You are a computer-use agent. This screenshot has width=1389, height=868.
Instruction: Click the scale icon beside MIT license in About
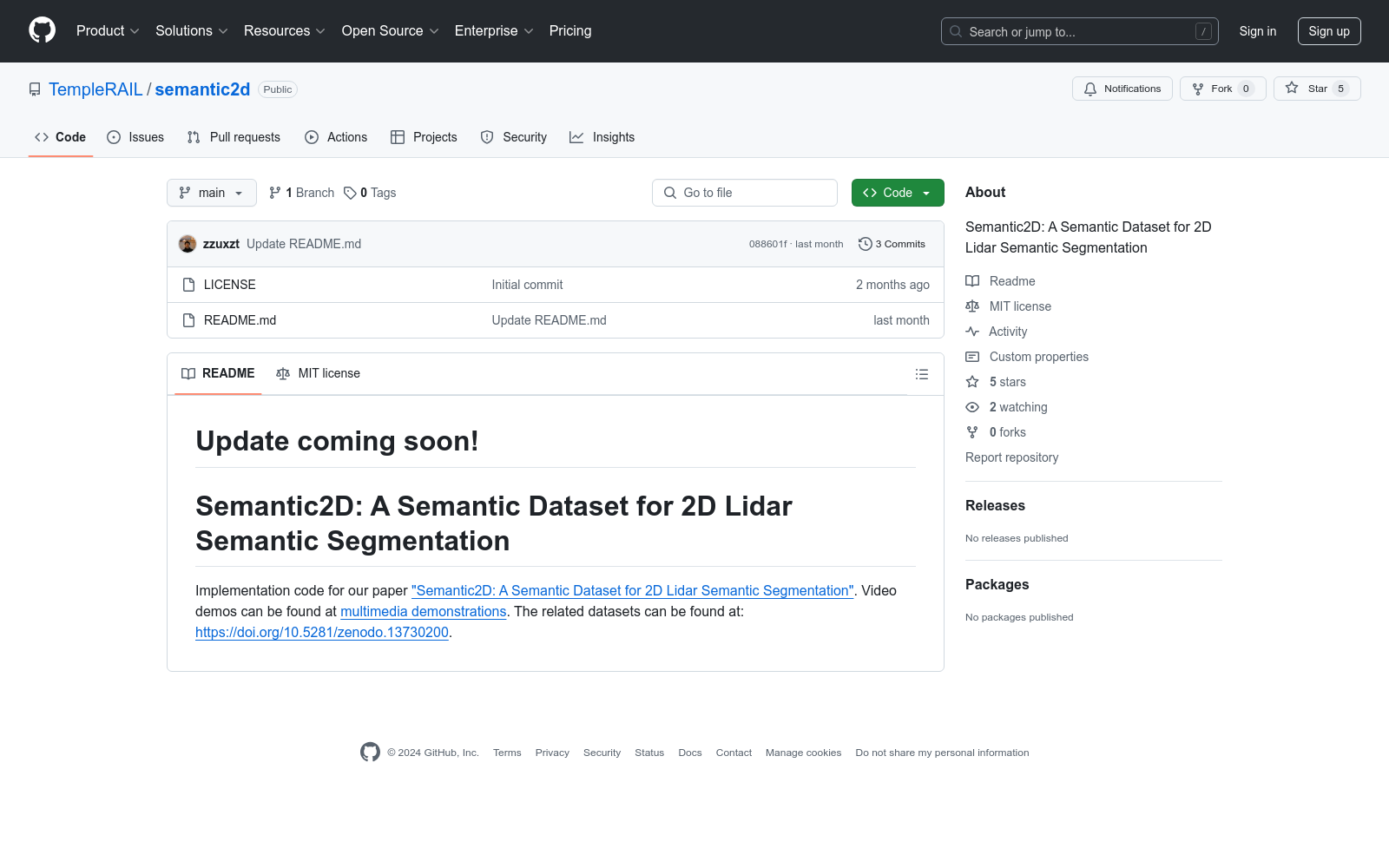pyautogui.click(x=972, y=306)
